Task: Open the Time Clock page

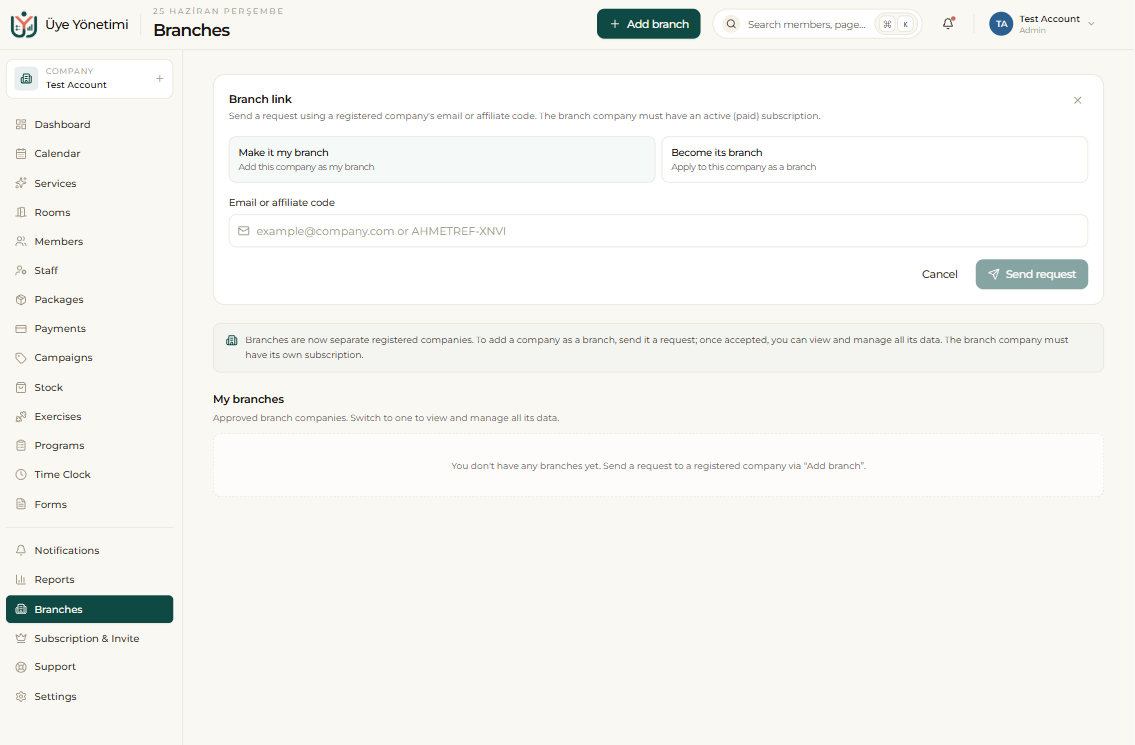Action: click(89, 474)
